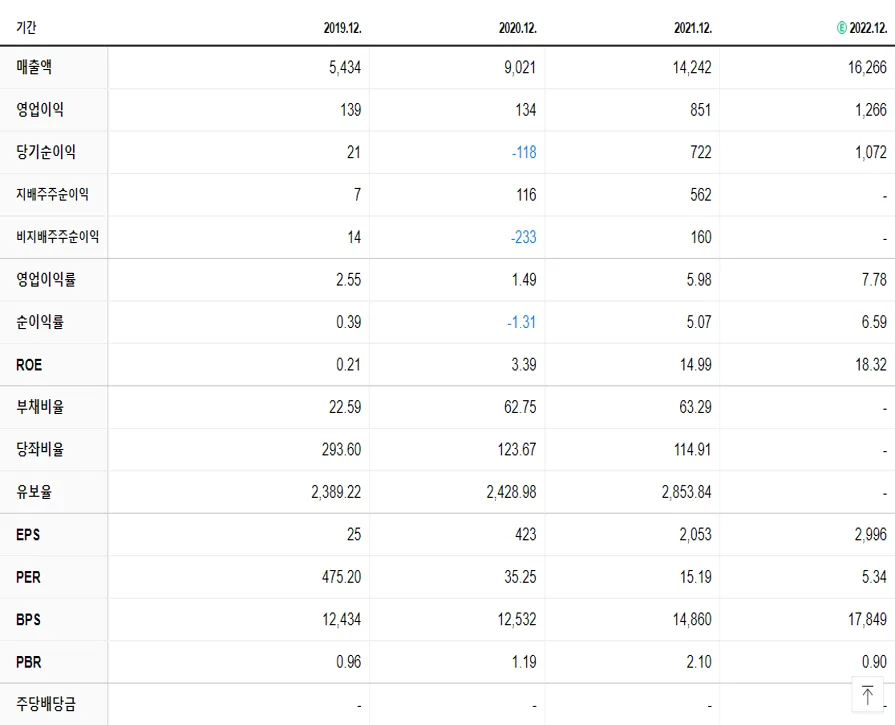The image size is (895, 725).
Task: Click the 17,849 BPS value
Action: point(867,619)
